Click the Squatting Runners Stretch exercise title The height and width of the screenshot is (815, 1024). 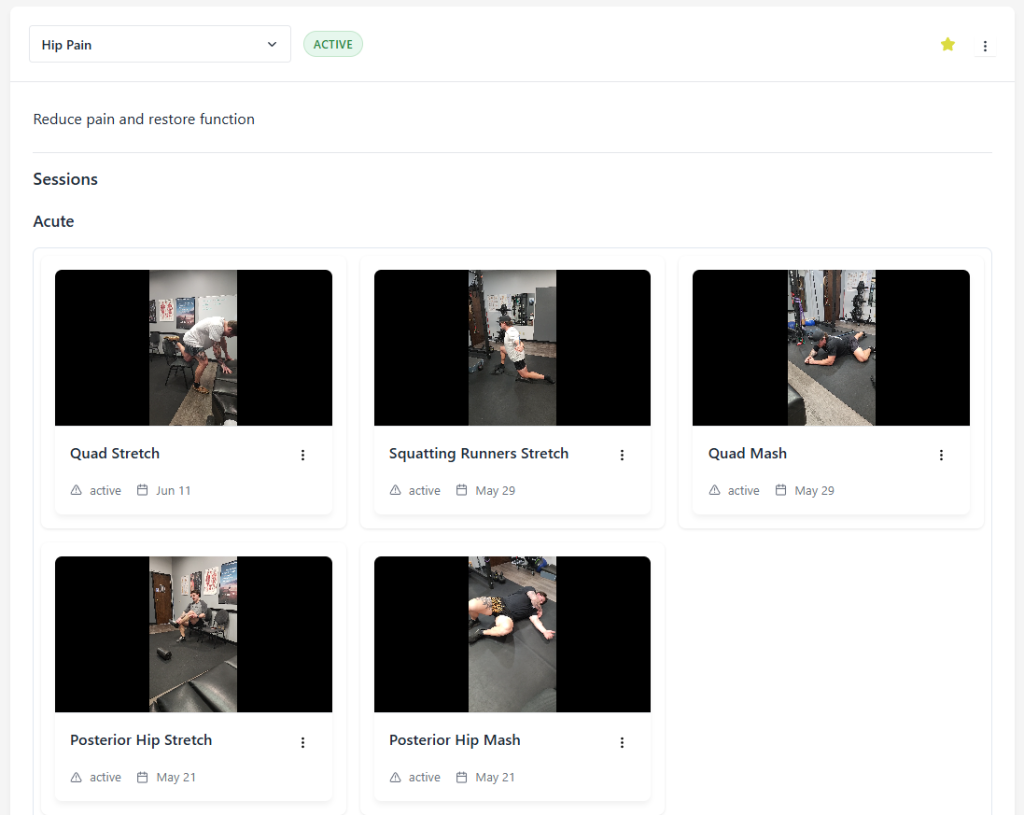point(479,453)
